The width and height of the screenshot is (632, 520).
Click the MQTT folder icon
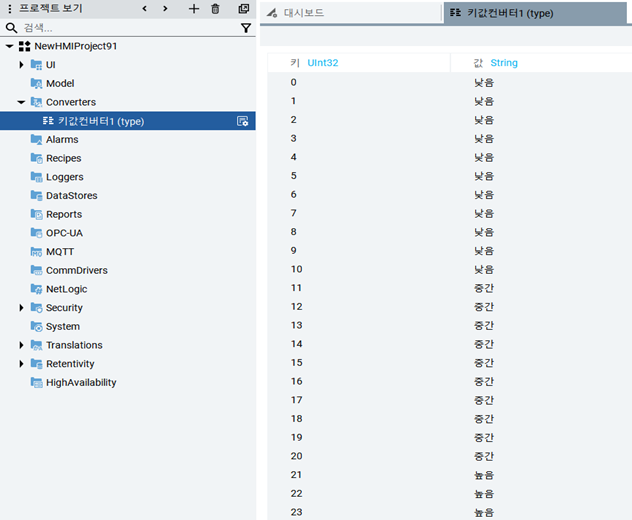tap(36, 252)
